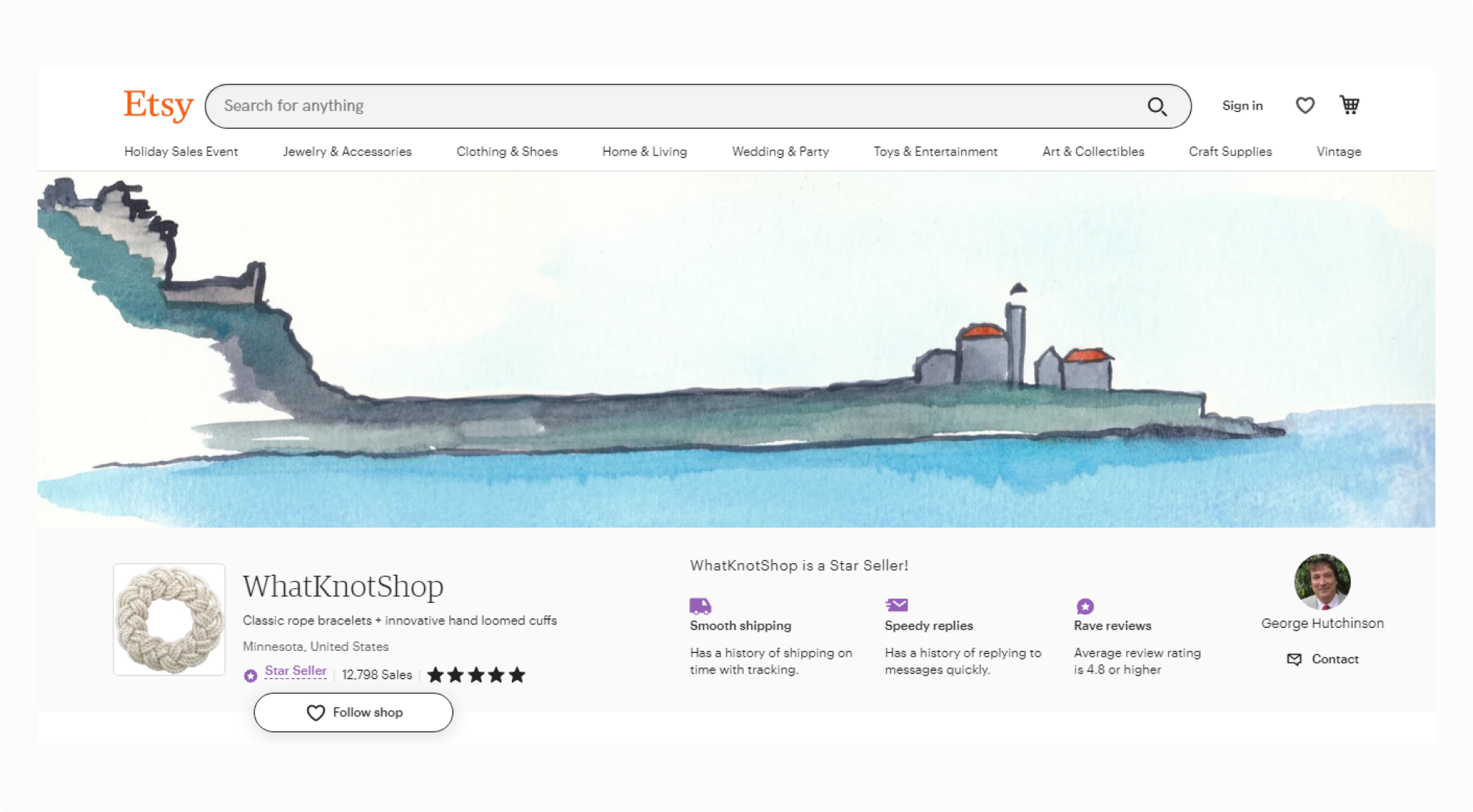Click George Hutchinson owner name

point(1322,623)
